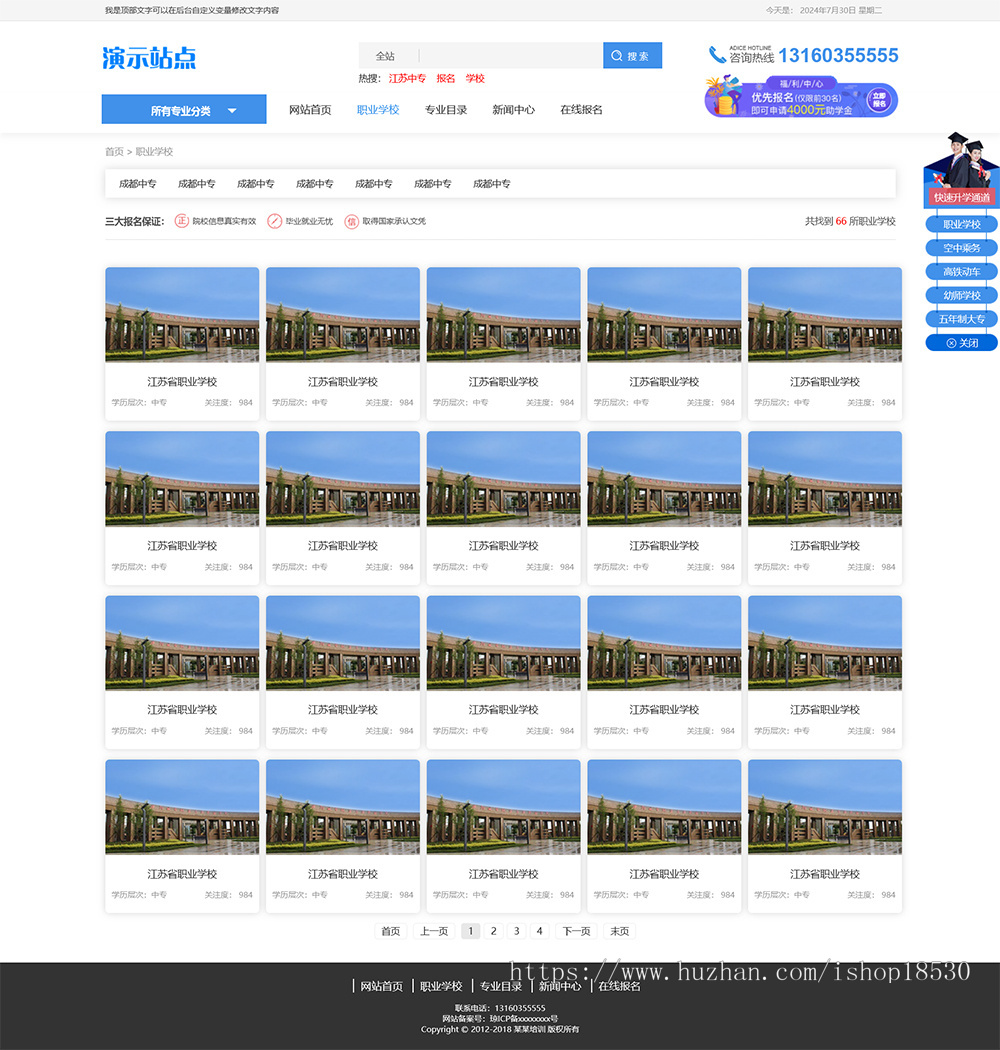The width and height of the screenshot is (1000, 1050).
Task: Go to the next page via 下一页
Action: click(576, 931)
